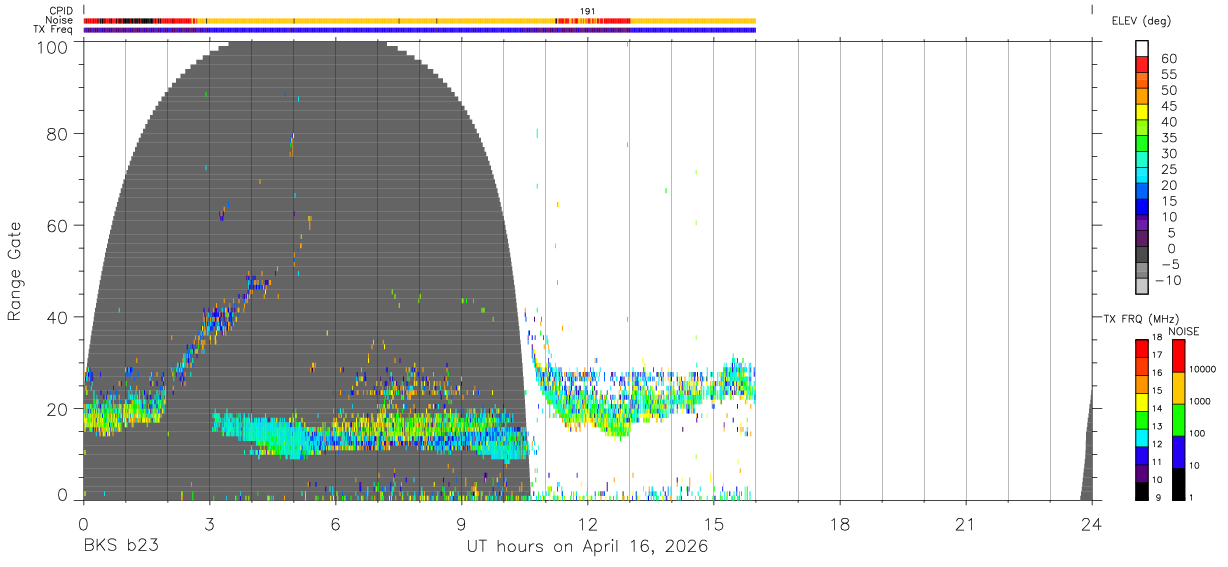The width and height of the screenshot is (1228, 567).
Task: Click the x-axis hour label '21'
Action: pyautogui.click(x=965, y=524)
